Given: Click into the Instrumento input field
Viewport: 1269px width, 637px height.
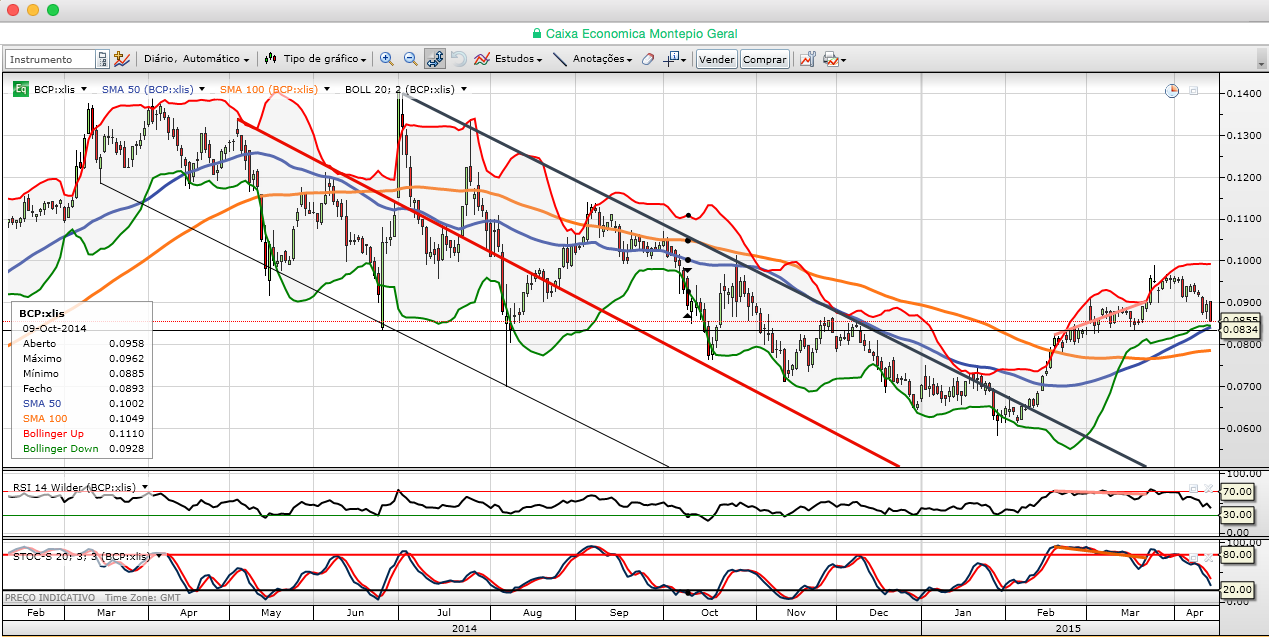Looking at the screenshot, I should pyautogui.click(x=50, y=59).
